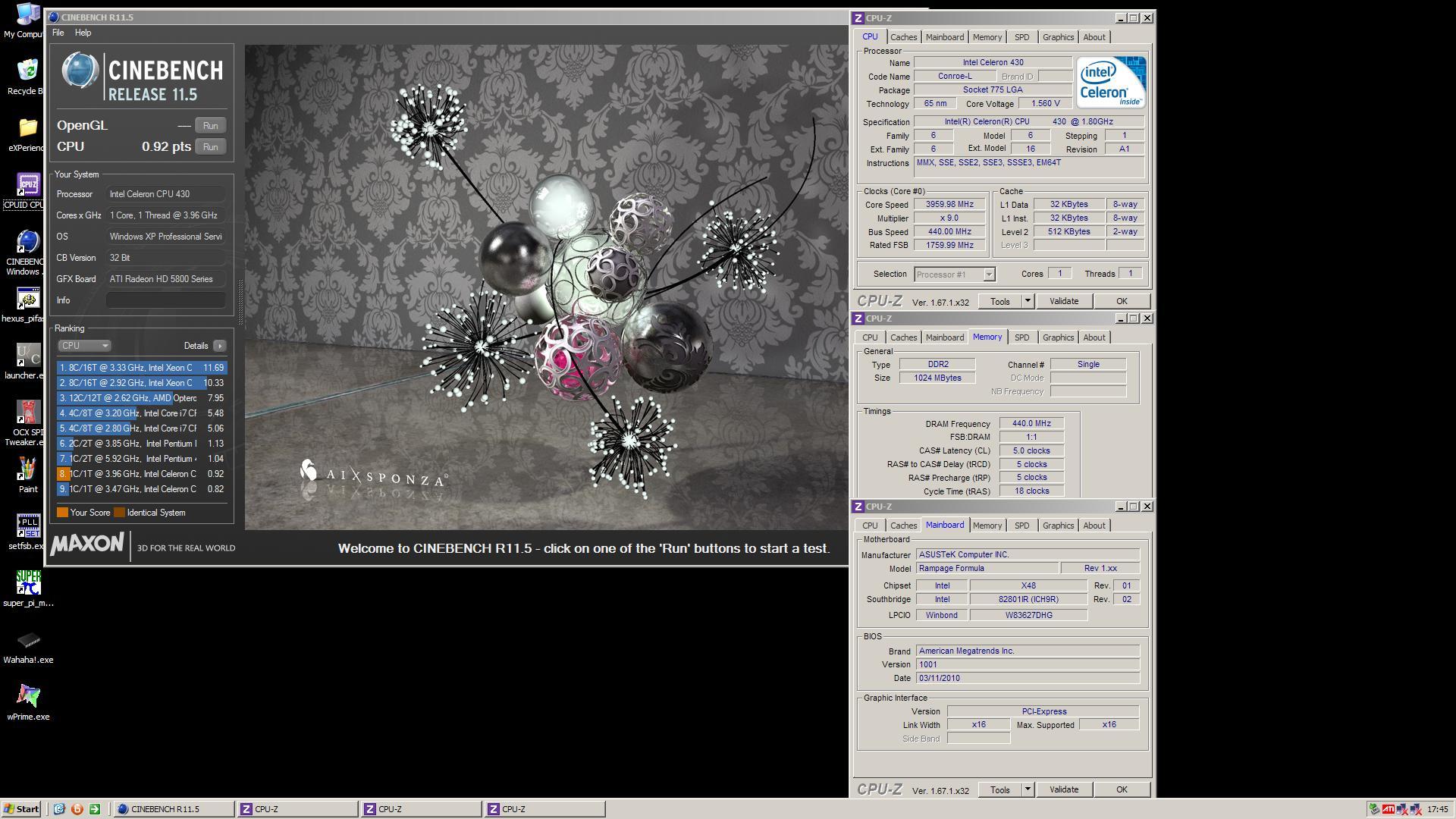Switch to Caches tab in top CPU-Z
Screen dimensions: 1456x819
[x=903, y=37]
